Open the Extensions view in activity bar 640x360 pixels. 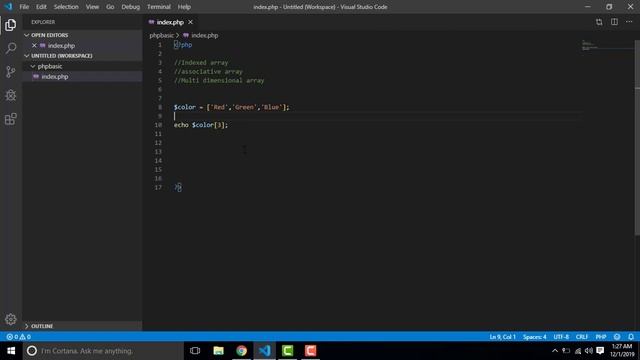11,119
